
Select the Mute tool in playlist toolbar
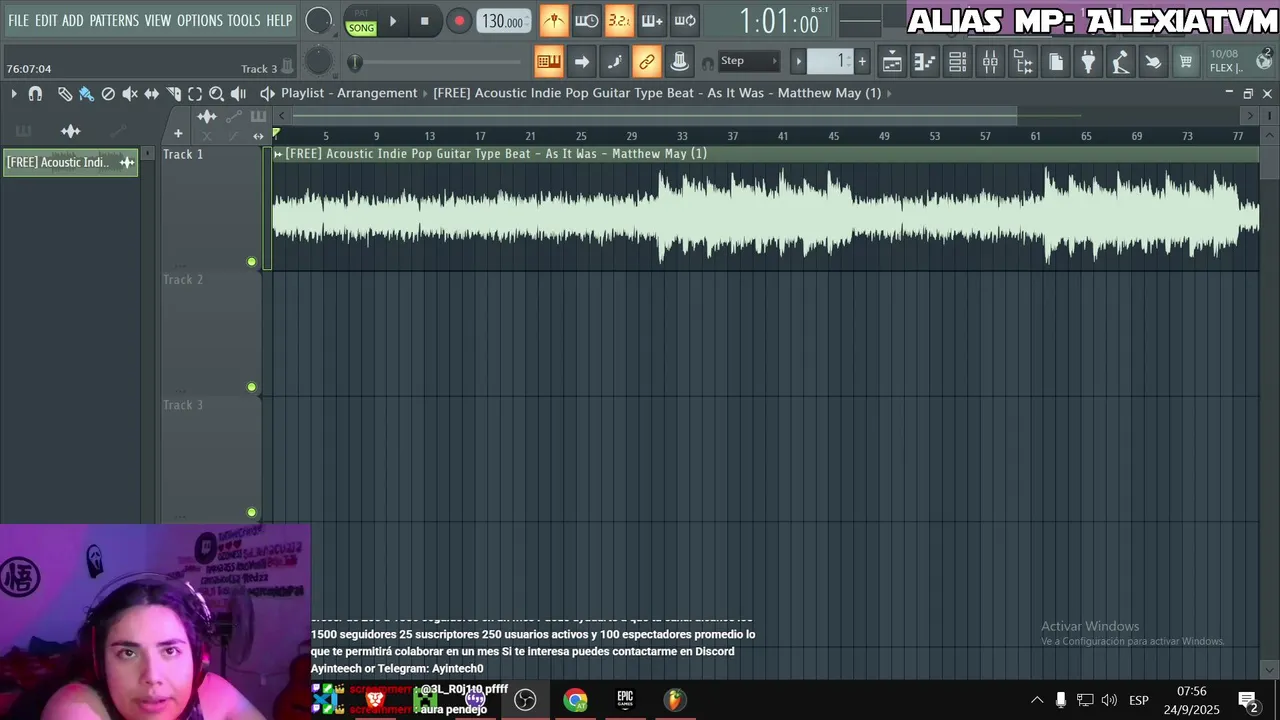130,93
